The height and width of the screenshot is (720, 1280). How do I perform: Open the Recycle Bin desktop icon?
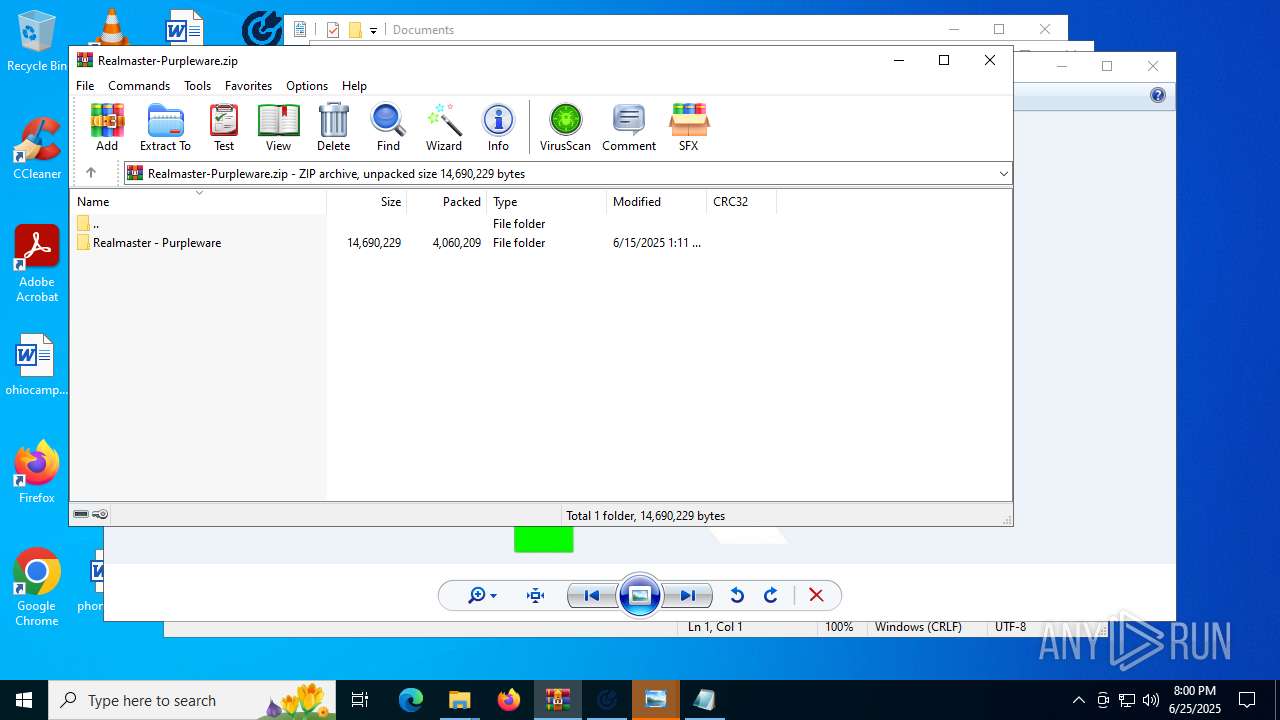[37, 42]
